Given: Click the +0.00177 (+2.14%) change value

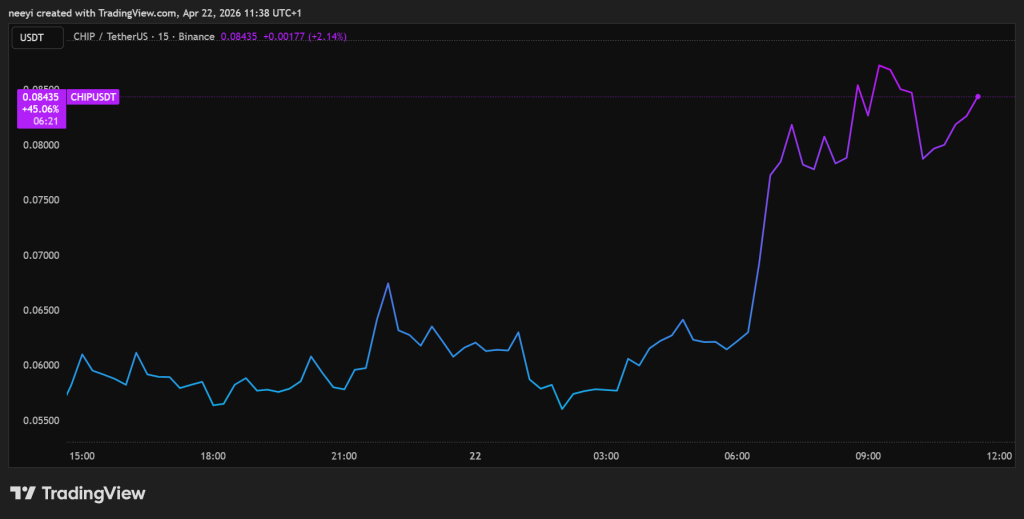Looking at the screenshot, I should 304,37.
